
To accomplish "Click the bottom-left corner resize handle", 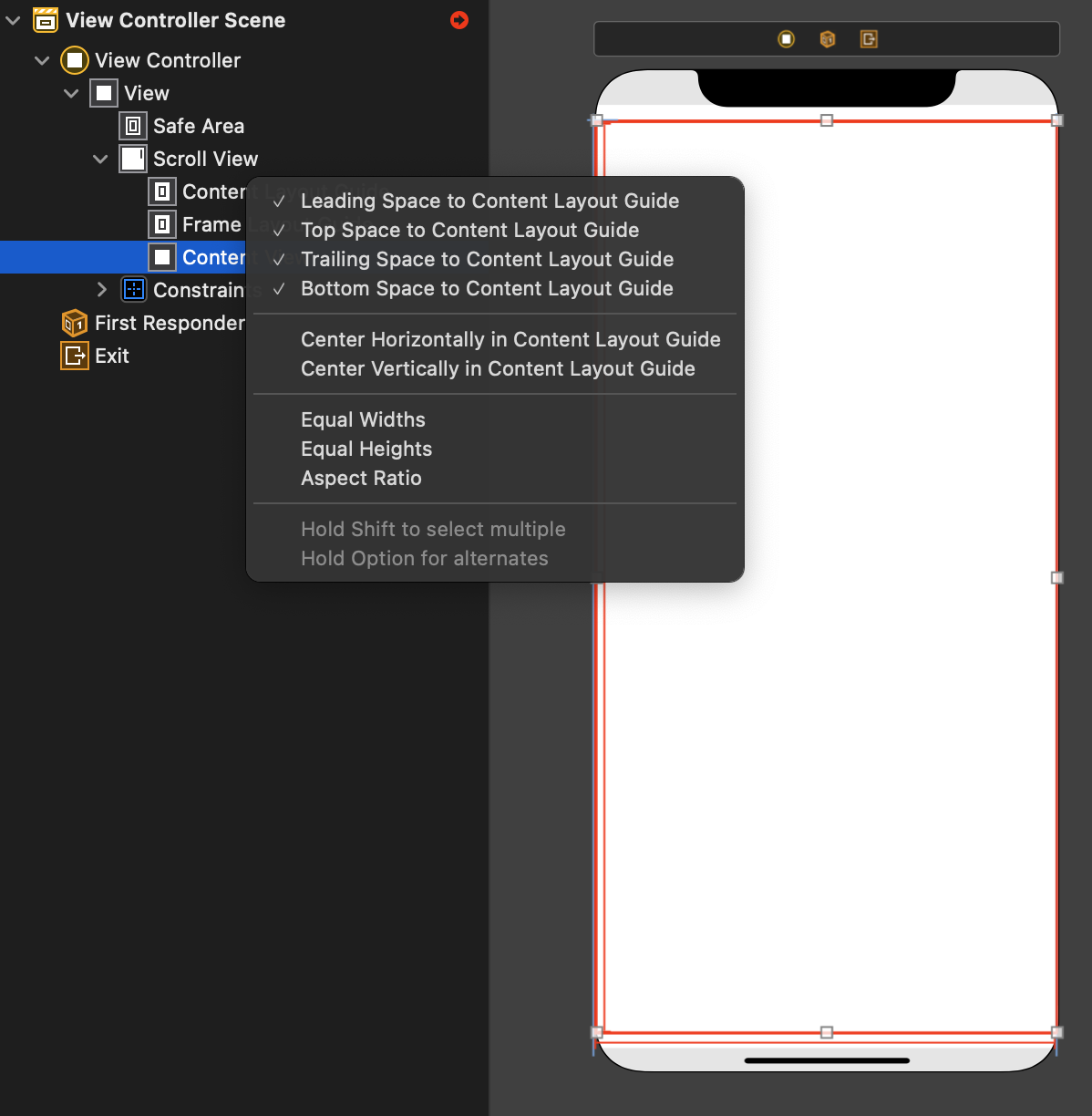I will tap(597, 1032).
